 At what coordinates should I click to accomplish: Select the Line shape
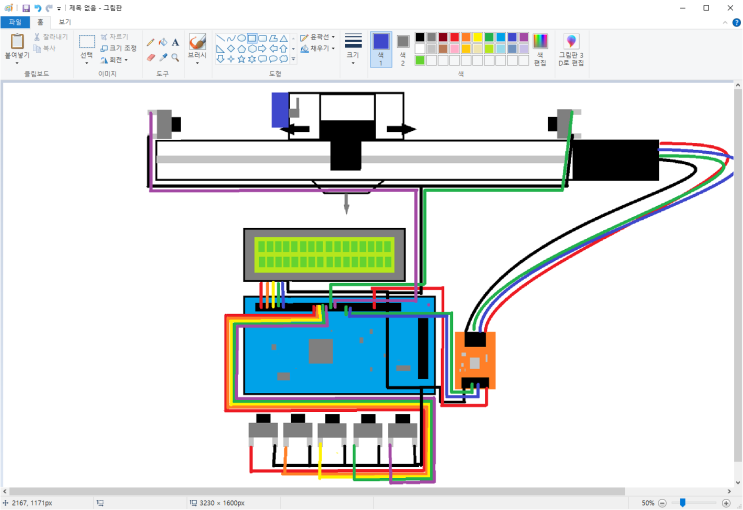point(220,38)
